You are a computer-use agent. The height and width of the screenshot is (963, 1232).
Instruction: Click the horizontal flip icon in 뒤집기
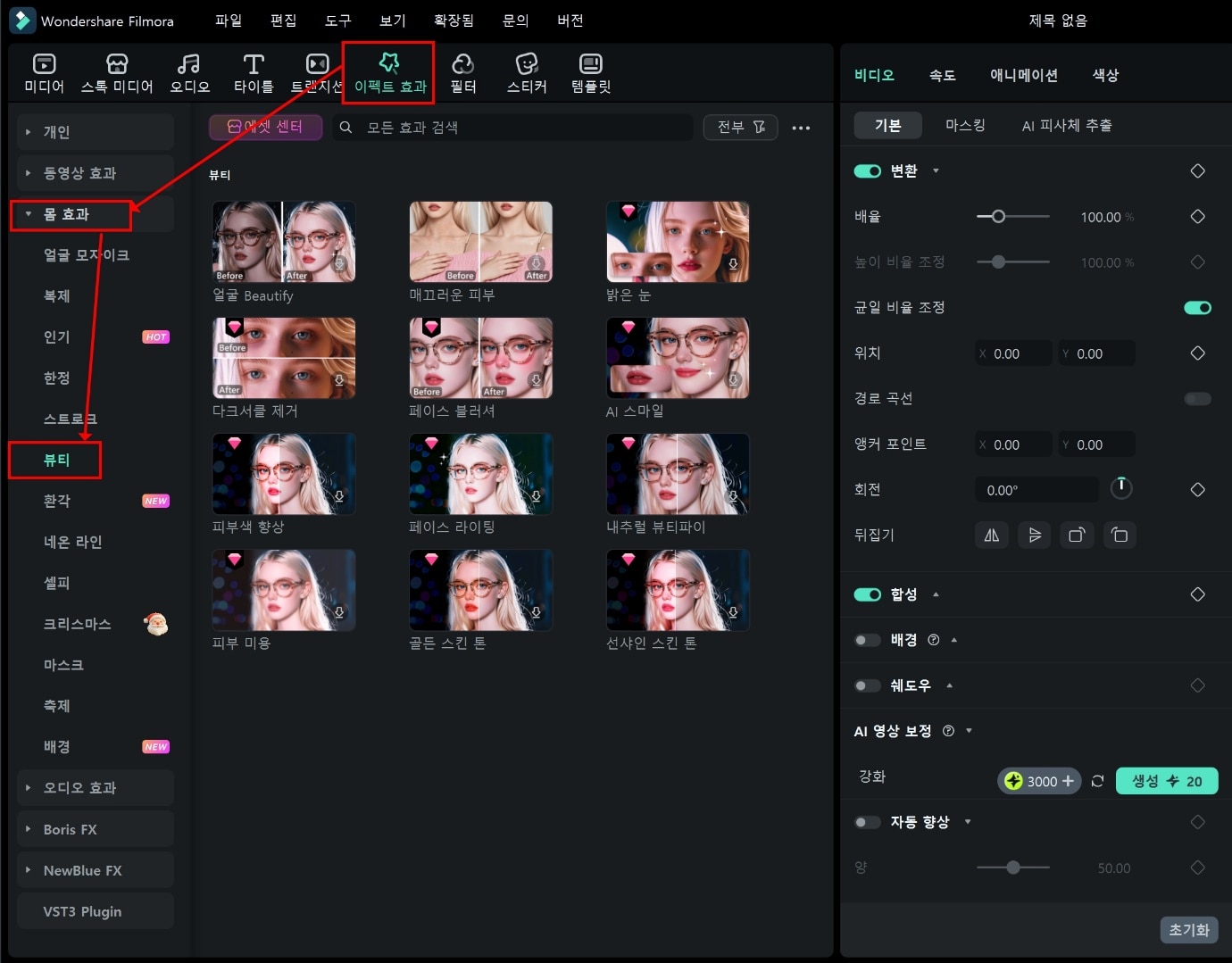pos(991,535)
